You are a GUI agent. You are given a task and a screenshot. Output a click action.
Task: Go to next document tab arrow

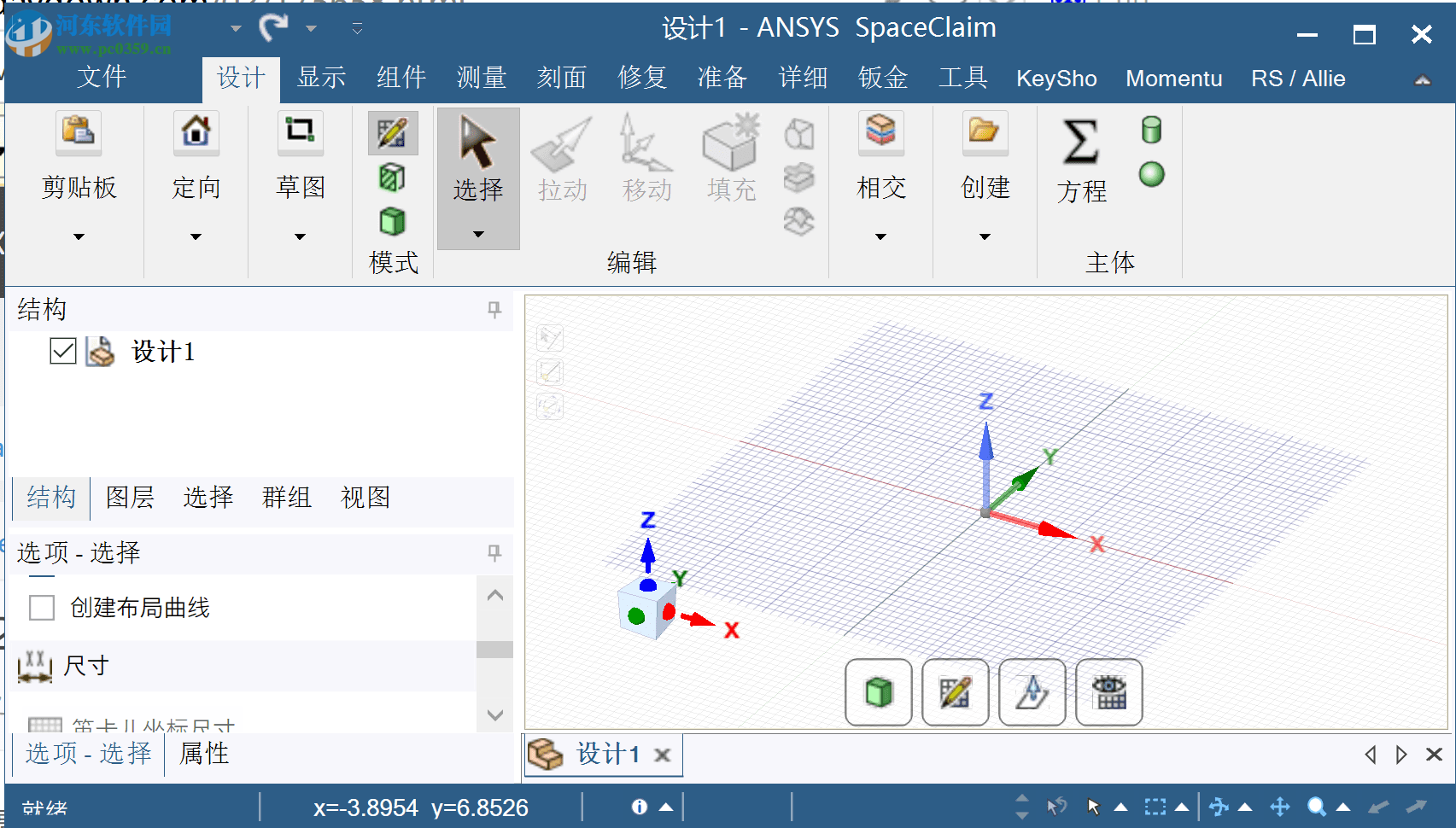(1401, 755)
